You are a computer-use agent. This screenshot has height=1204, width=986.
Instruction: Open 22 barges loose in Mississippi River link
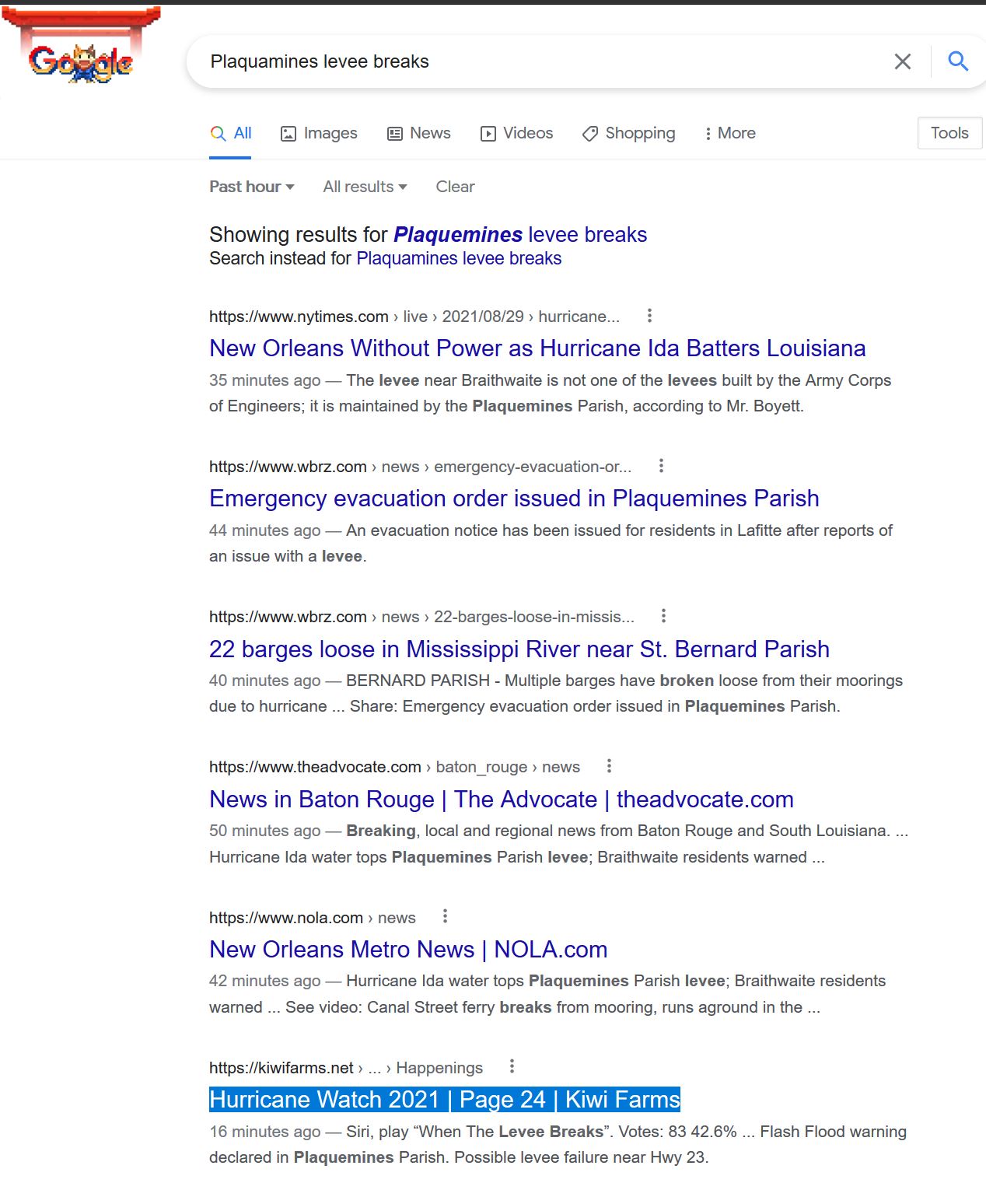(x=519, y=649)
